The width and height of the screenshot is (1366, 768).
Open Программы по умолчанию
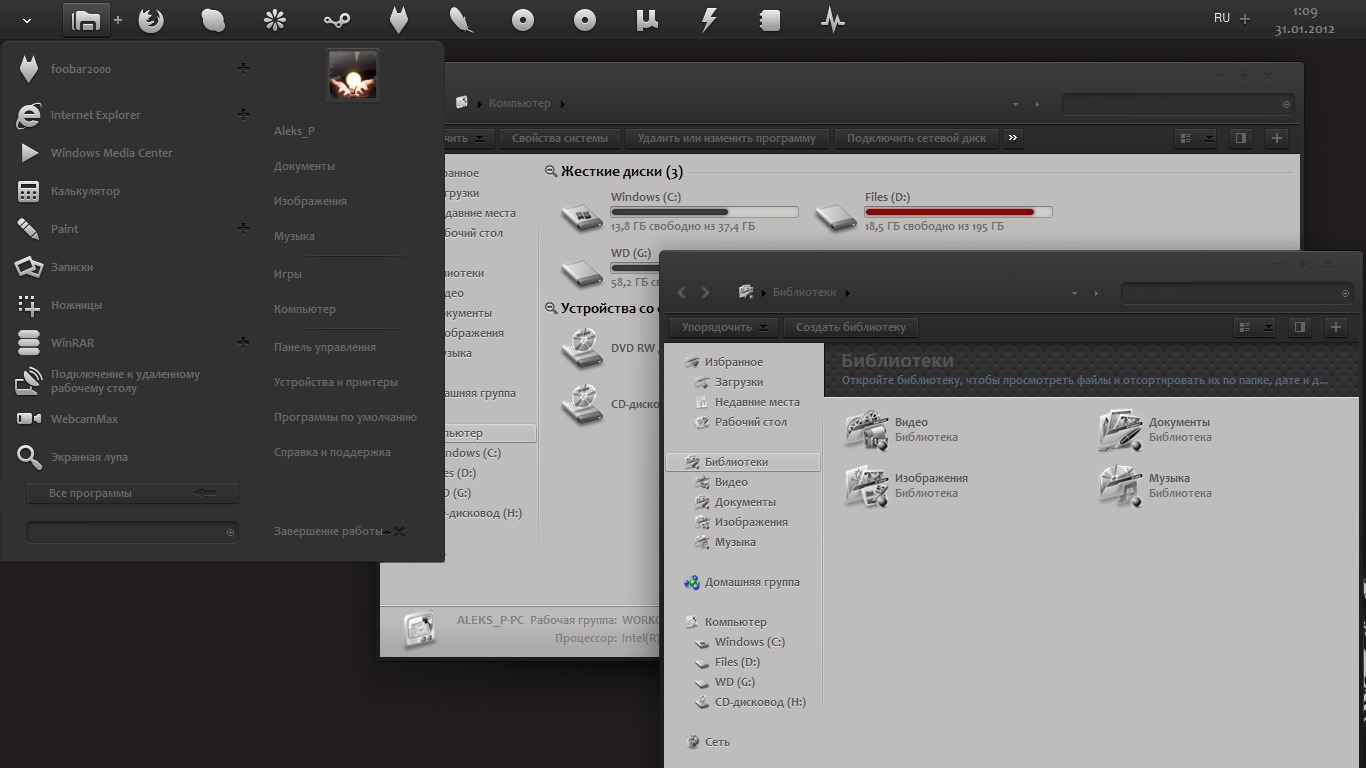pyautogui.click(x=345, y=417)
